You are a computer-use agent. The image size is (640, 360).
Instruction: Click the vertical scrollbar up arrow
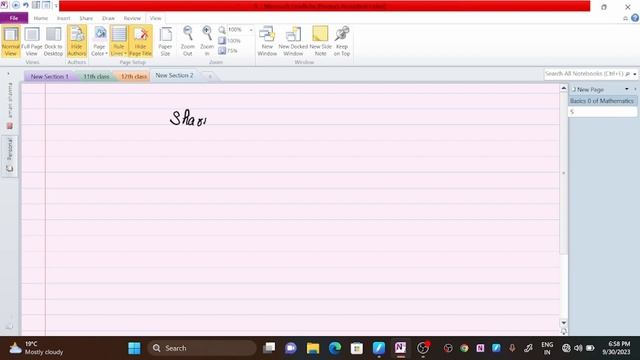pos(564,88)
